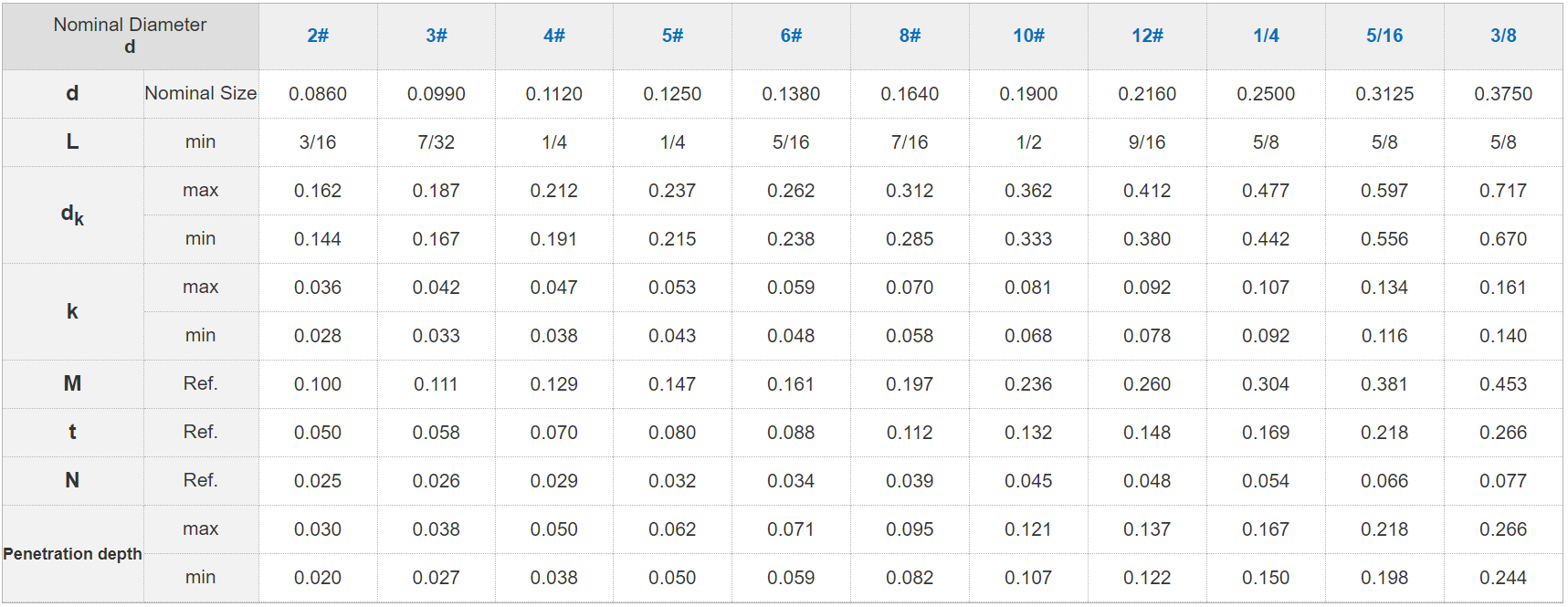Select the 0.025 N reference value
The height and width of the screenshot is (607, 1568).
pyautogui.click(x=318, y=481)
